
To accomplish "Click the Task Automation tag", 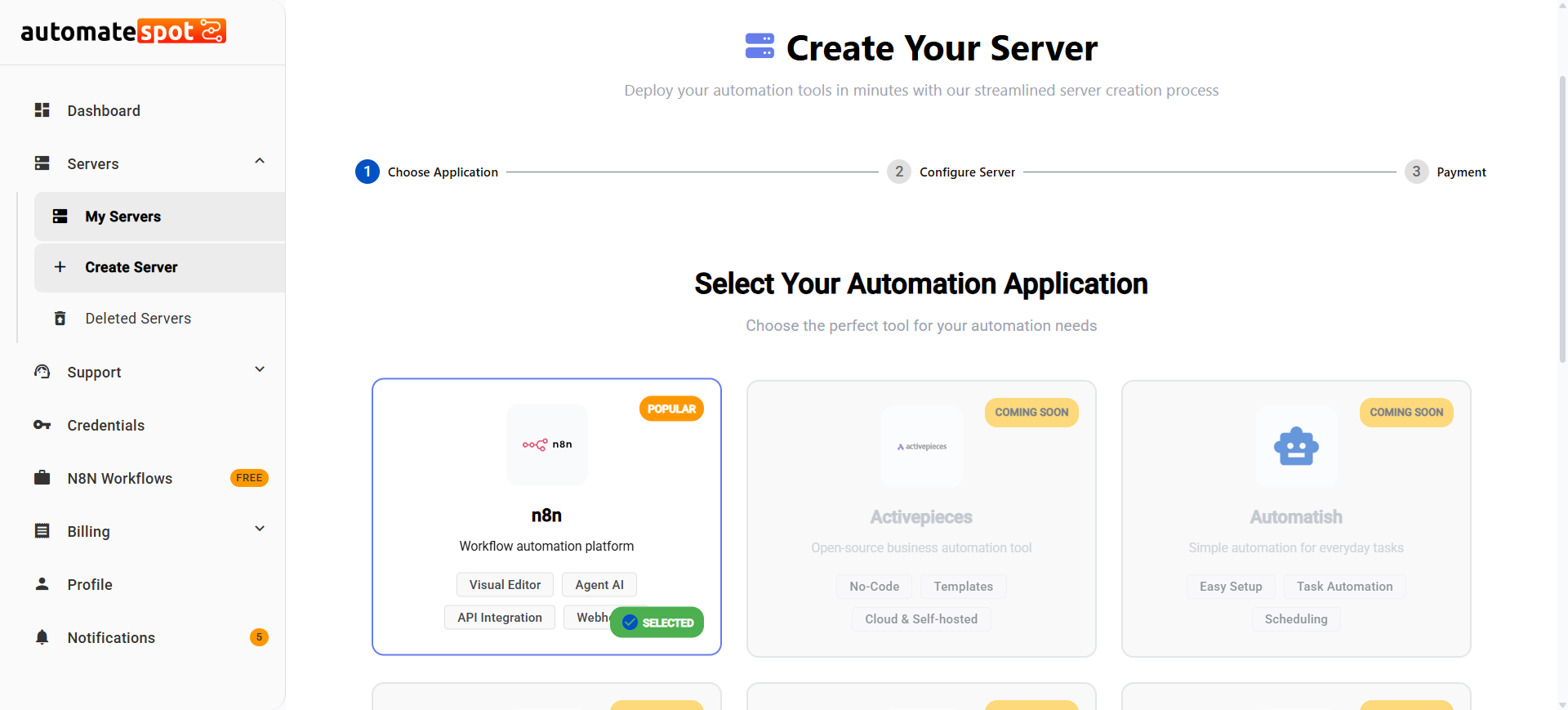I will pyautogui.click(x=1345, y=587).
